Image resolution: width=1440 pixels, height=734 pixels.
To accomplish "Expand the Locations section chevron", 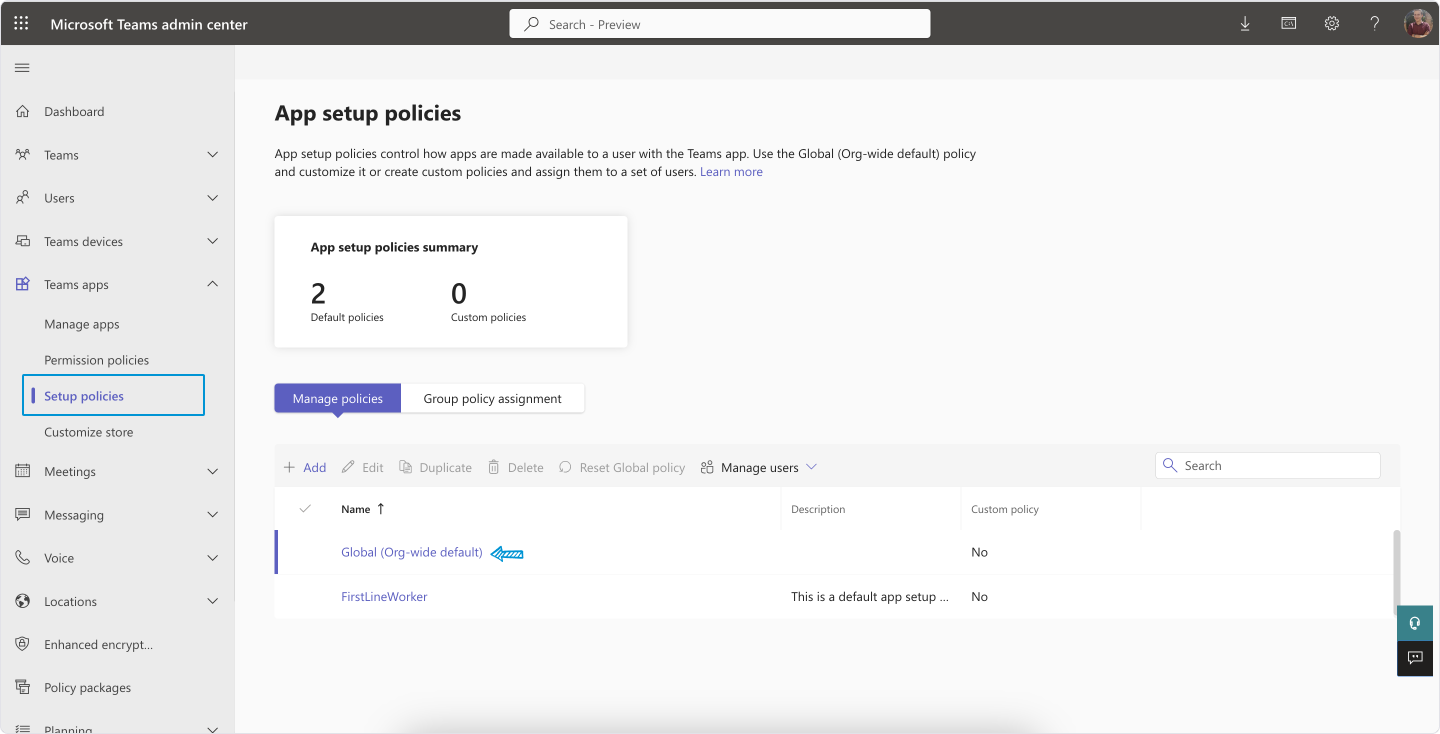I will 212,601.
